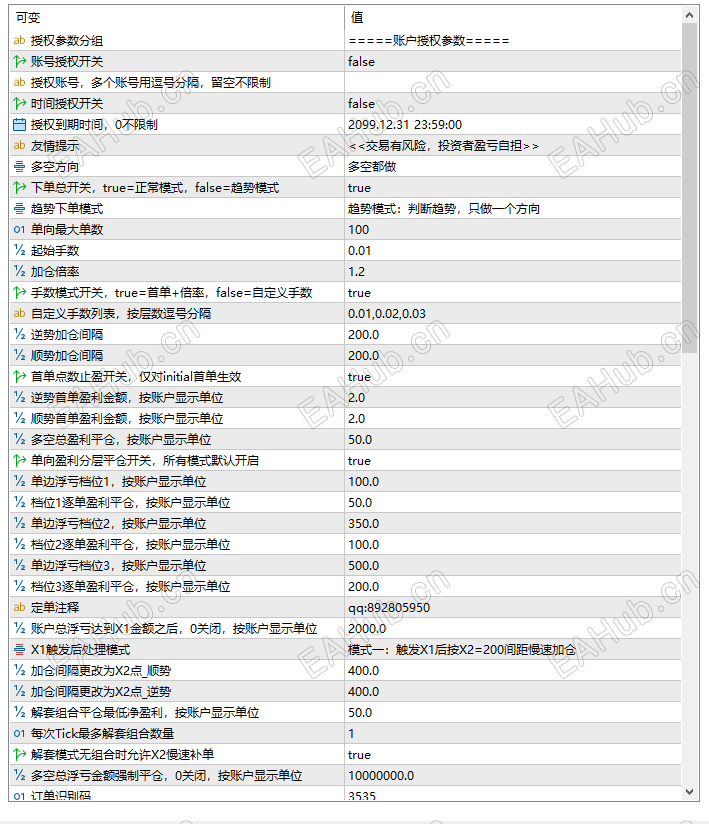
Task: Select the 逆势首单盈利金额 row label
Action: (127, 398)
